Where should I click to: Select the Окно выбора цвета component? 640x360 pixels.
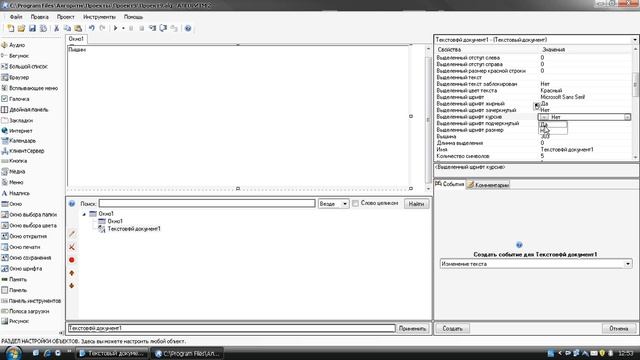click(x=29, y=225)
